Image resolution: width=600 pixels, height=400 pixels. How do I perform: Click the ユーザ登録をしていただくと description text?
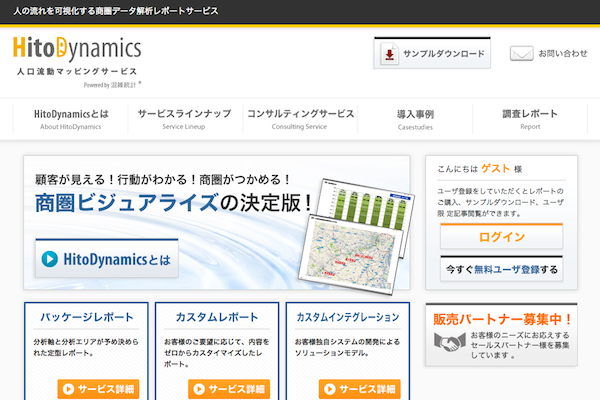point(501,202)
